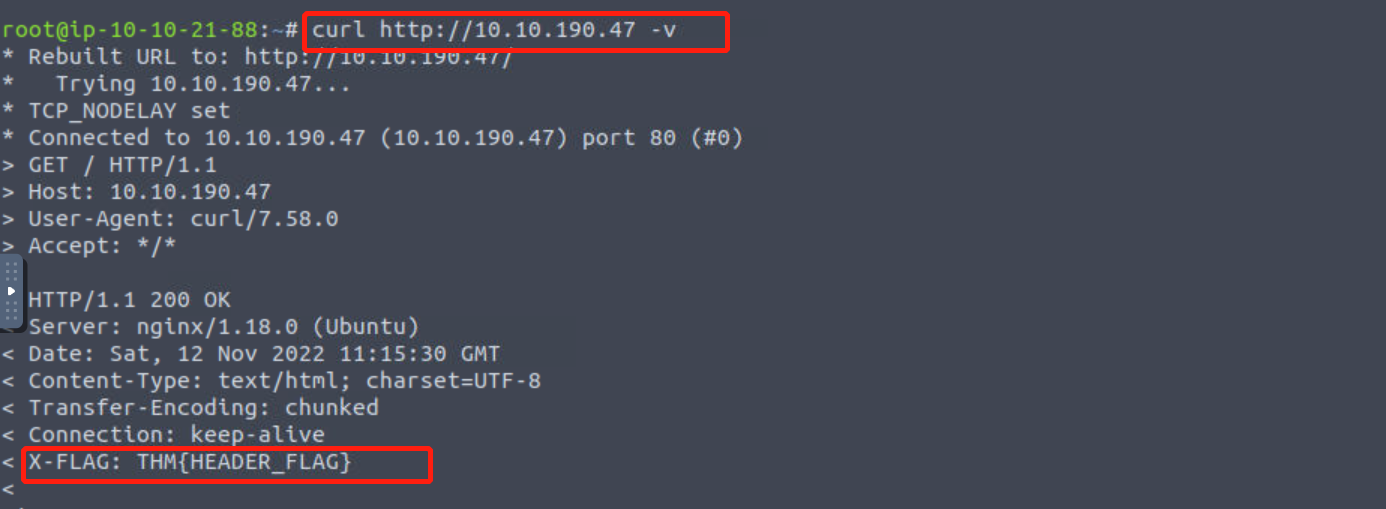This screenshot has height=509, width=1386.
Task: Click the root@ip-10-10-21-88 prompt text
Action: pyautogui.click(x=128, y=30)
